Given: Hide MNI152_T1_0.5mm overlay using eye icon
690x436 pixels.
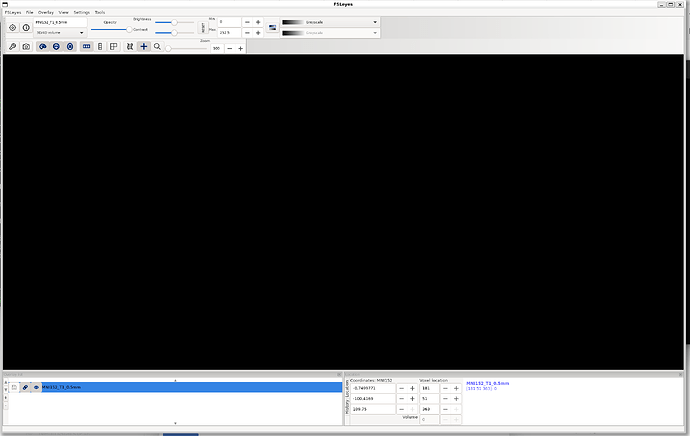Looking at the screenshot, I should coord(36,386).
